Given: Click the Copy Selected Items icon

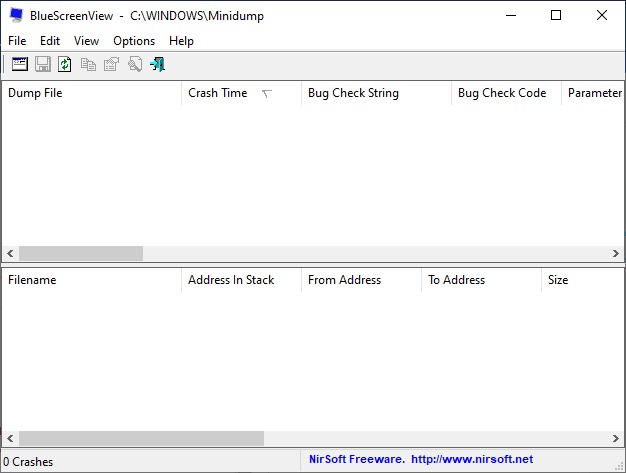Looking at the screenshot, I should coord(89,64).
